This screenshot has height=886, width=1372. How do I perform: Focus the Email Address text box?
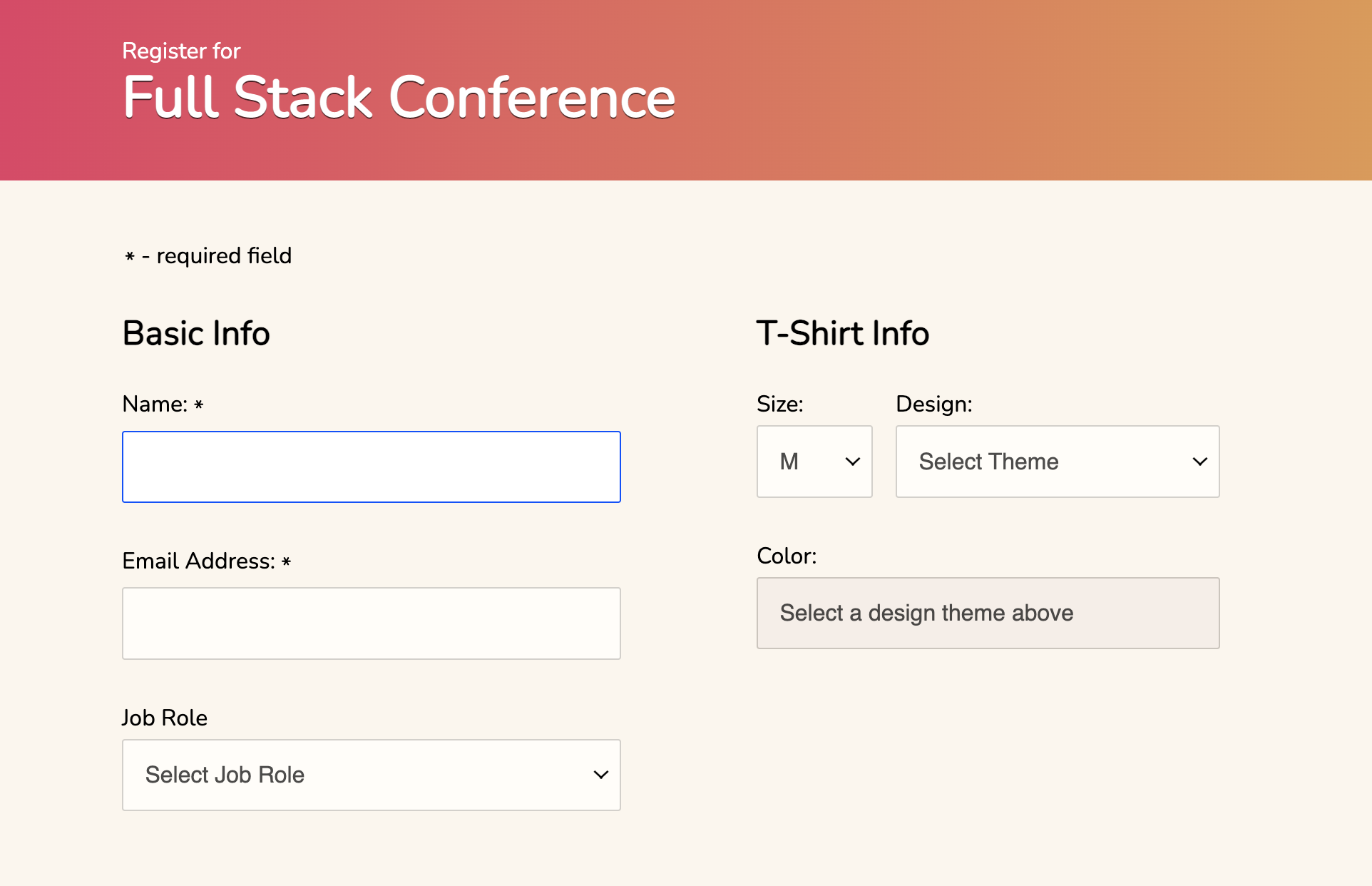[372, 623]
